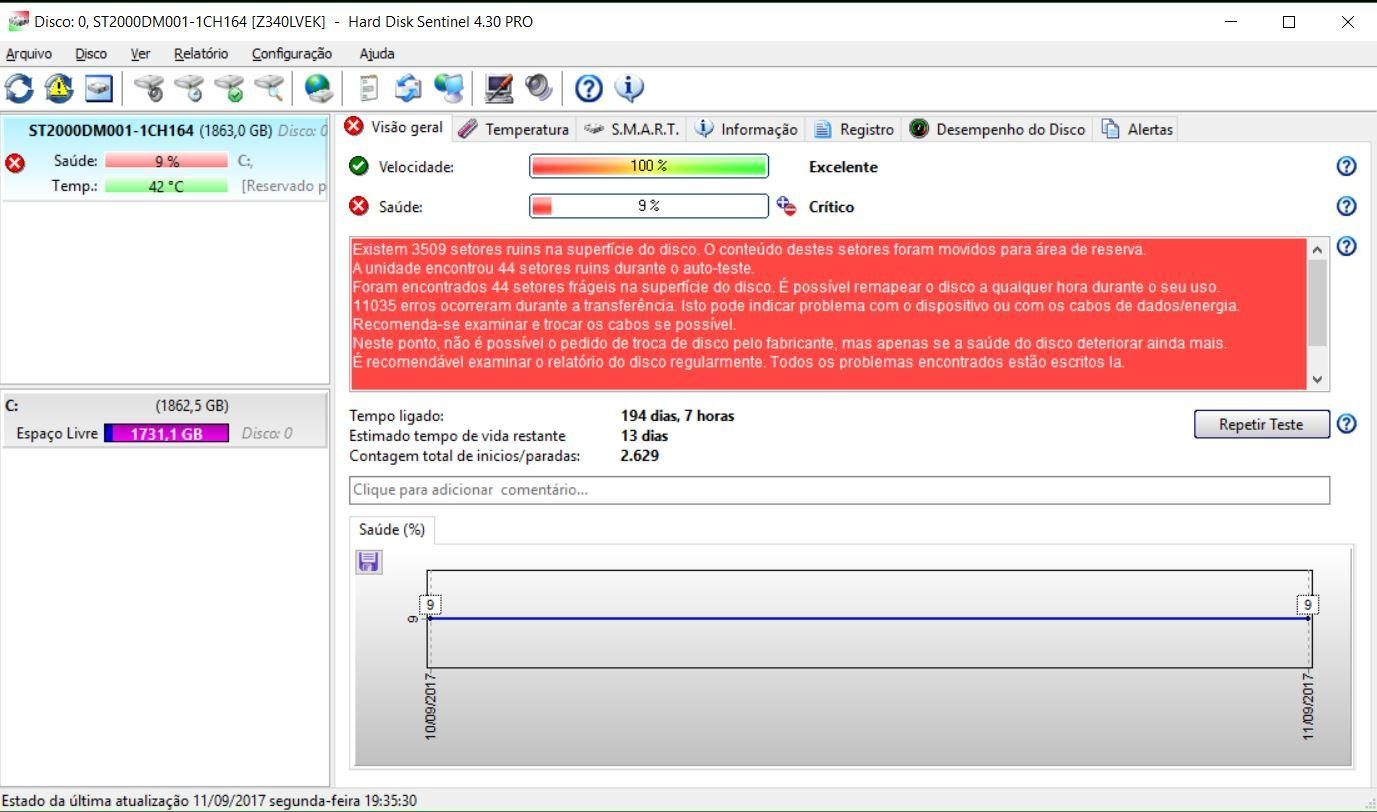
Task: Switch to the Informação tab
Action: click(747, 129)
